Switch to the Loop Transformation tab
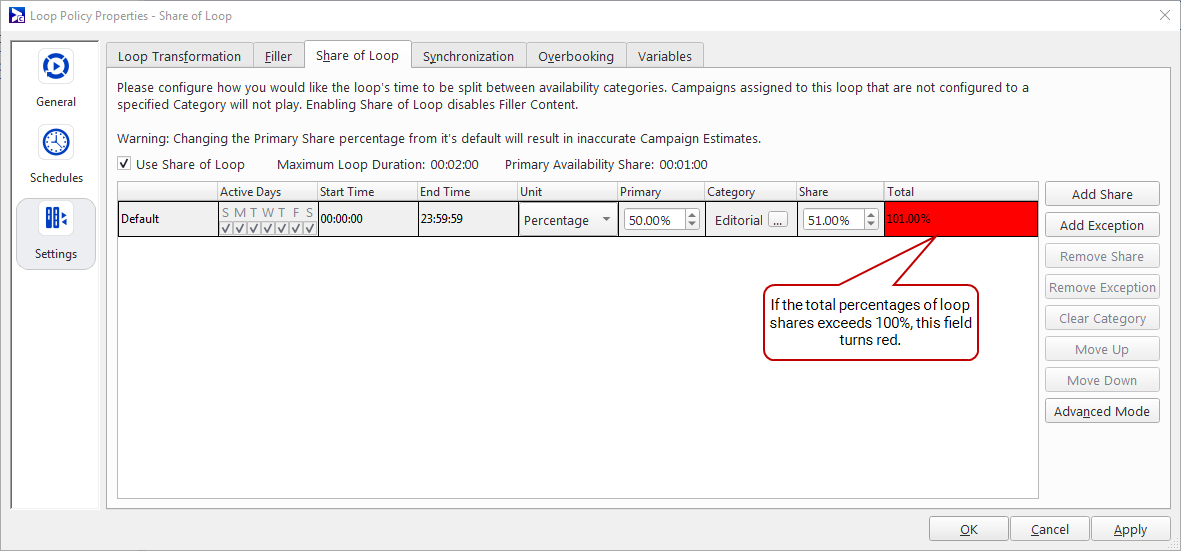 (179, 56)
